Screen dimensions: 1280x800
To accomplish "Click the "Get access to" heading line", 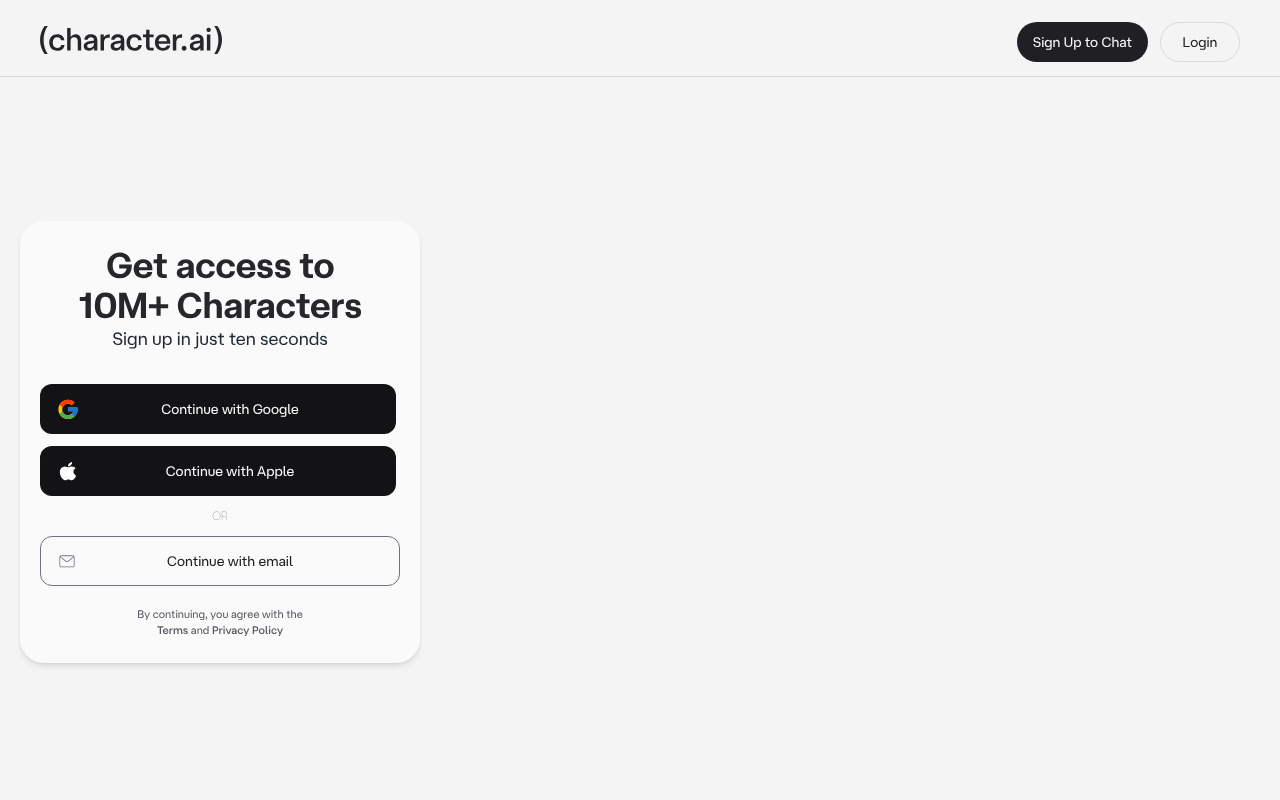I will coord(220,266).
